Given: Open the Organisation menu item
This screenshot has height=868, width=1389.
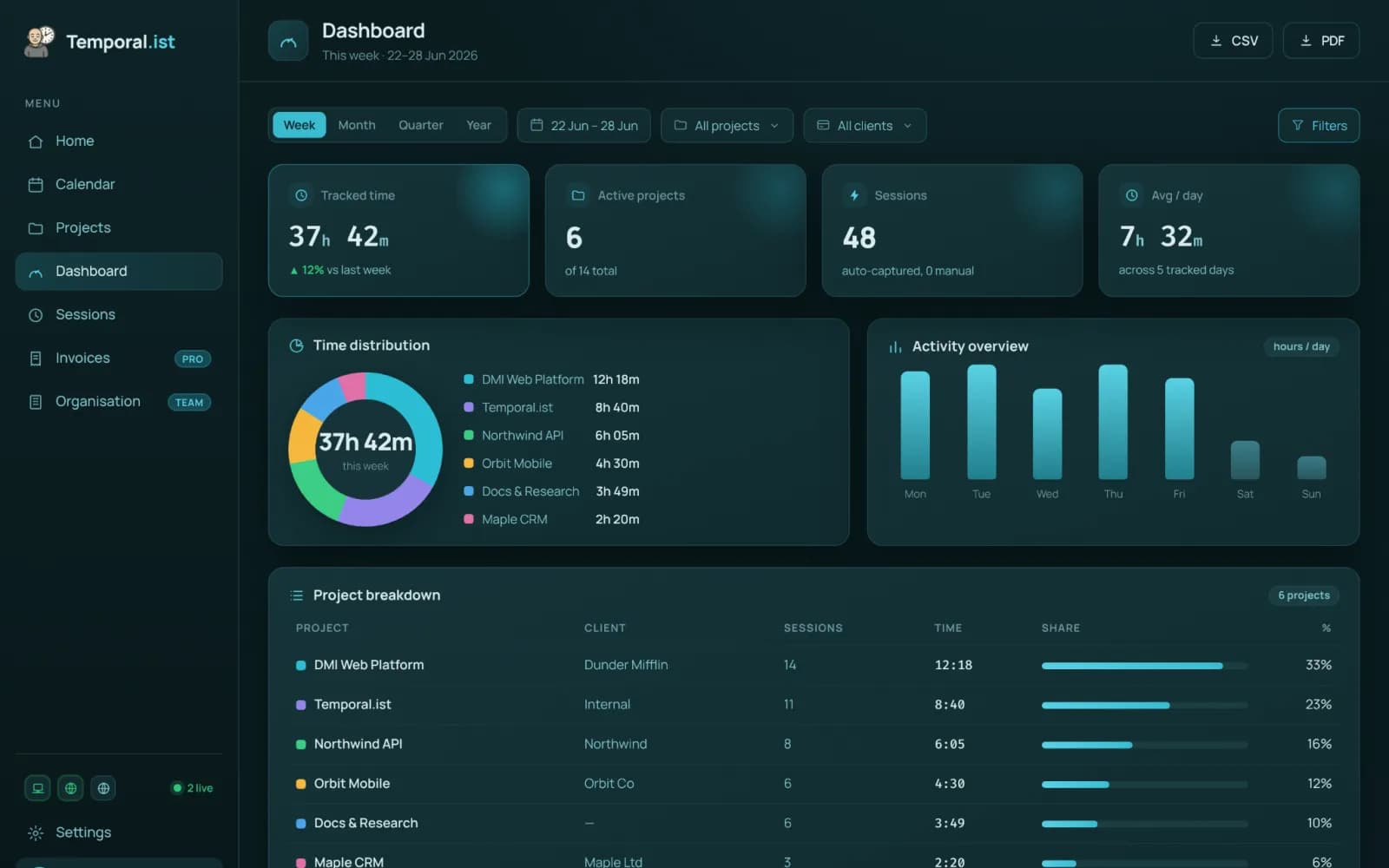Looking at the screenshot, I should (x=119, y=402).
